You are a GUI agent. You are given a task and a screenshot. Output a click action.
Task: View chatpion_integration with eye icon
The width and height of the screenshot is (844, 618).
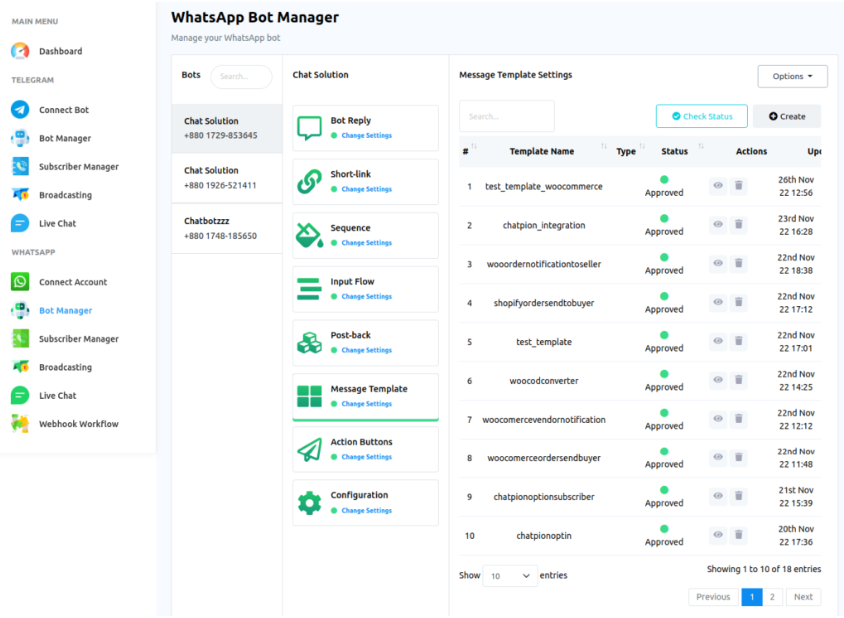(x=718, y=224)
